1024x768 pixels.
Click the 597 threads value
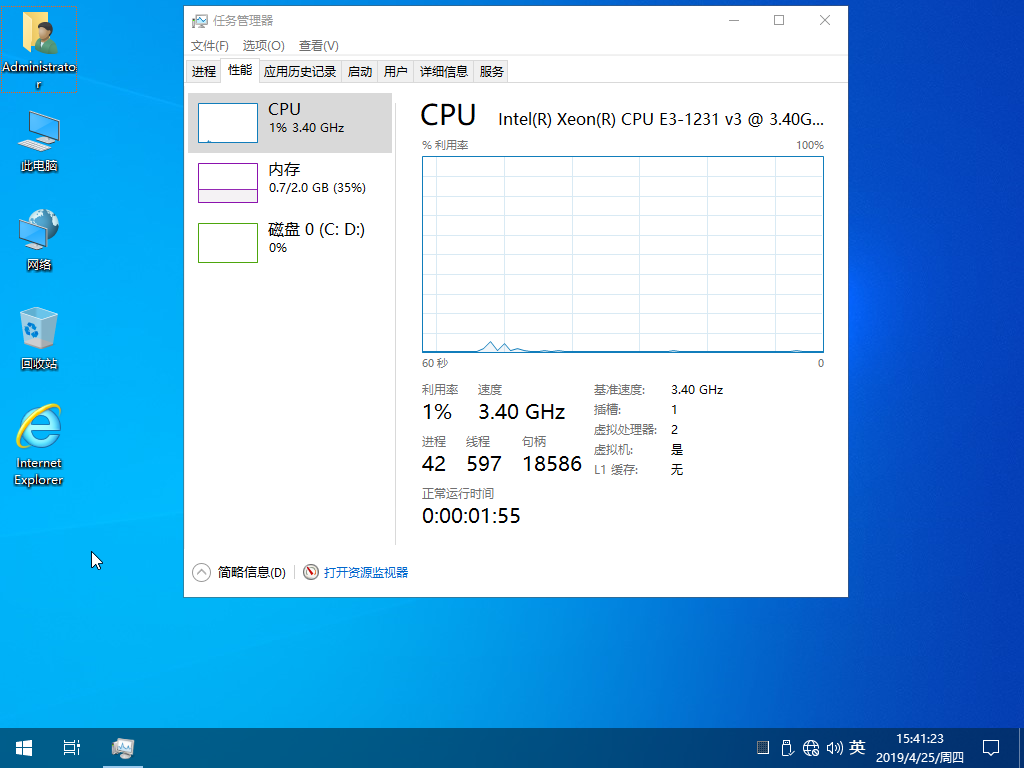coord(484,464)
